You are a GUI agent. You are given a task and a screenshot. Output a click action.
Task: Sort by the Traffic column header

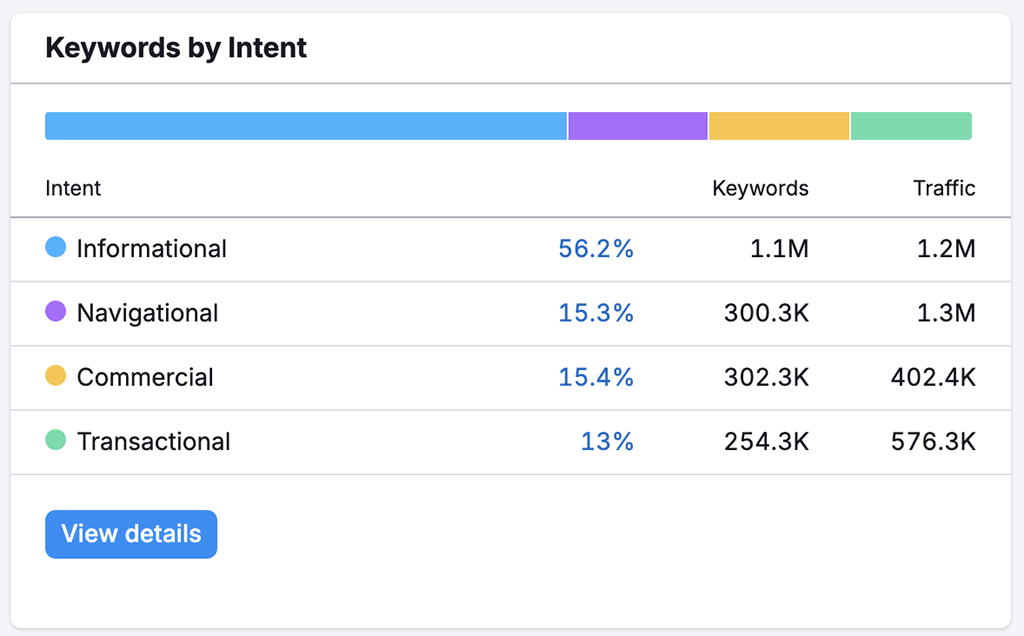point(944,188)
